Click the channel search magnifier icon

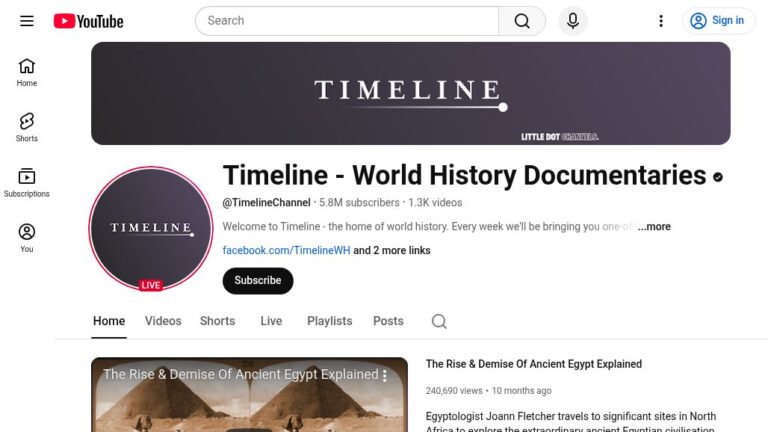[439, 321]
